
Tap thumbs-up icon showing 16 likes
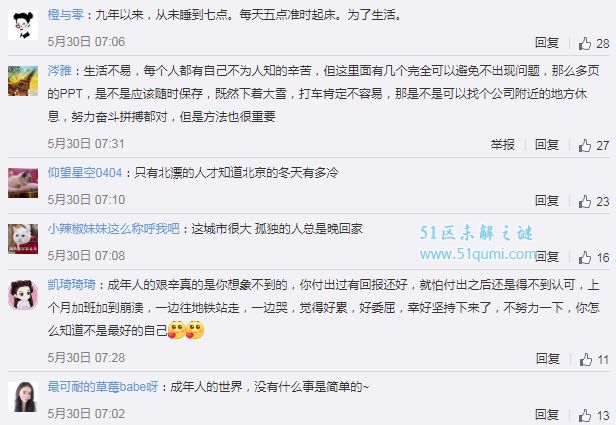[585, 258]
